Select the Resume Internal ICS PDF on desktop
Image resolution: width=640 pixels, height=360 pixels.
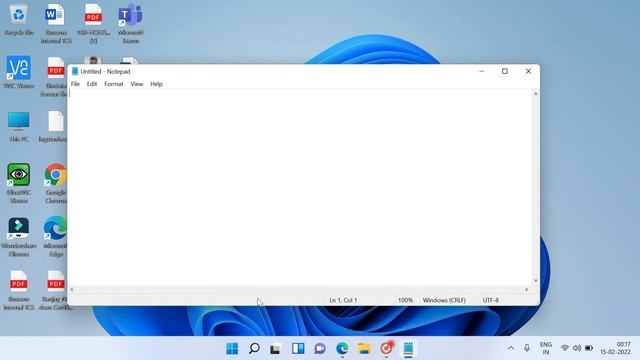19,290
